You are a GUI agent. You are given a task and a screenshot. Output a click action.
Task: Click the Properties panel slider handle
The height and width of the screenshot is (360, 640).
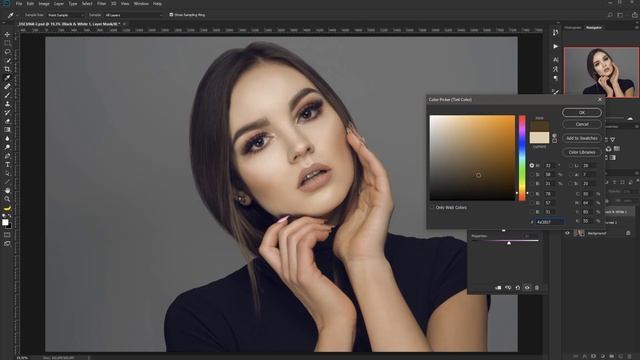pos(509,243)
